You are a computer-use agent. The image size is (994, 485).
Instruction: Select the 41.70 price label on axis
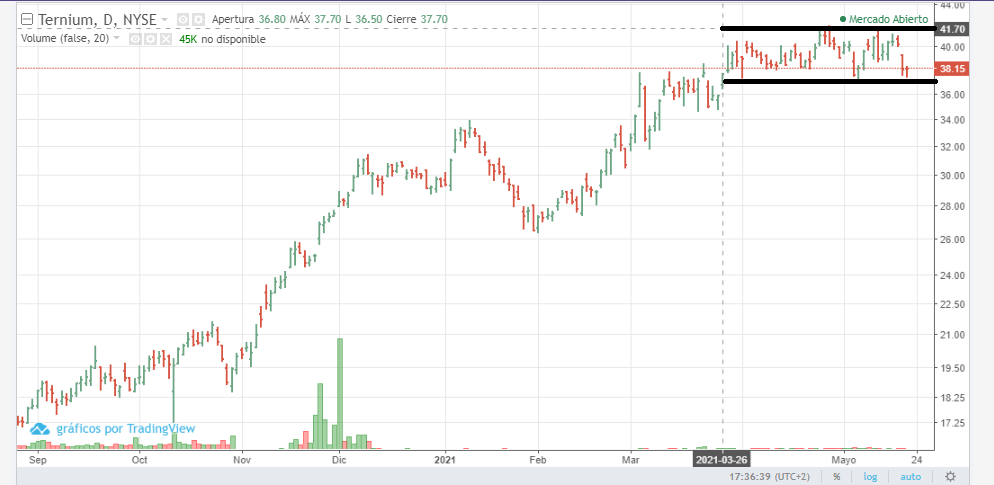(951, 30)
